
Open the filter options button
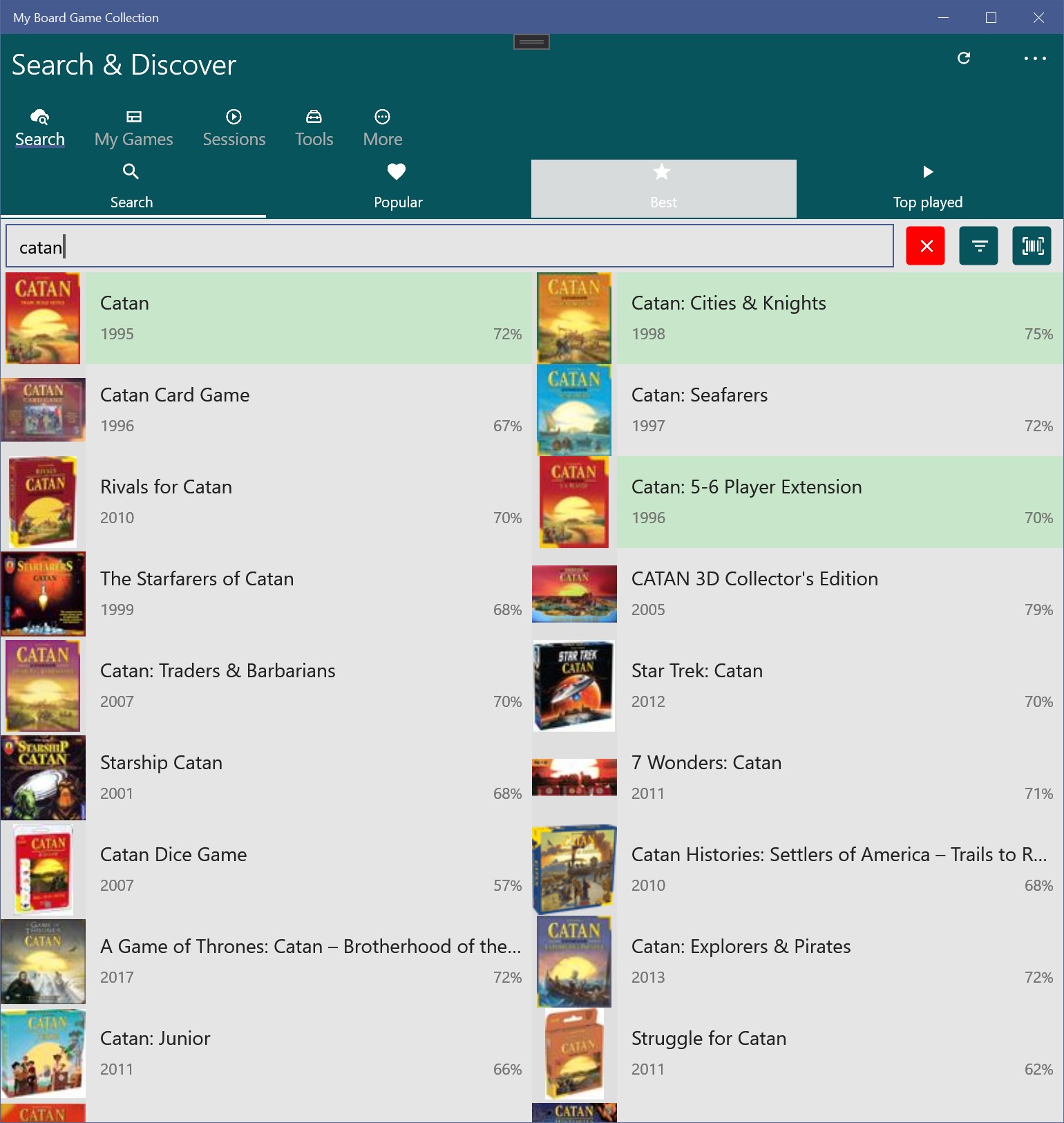(979, 246)
